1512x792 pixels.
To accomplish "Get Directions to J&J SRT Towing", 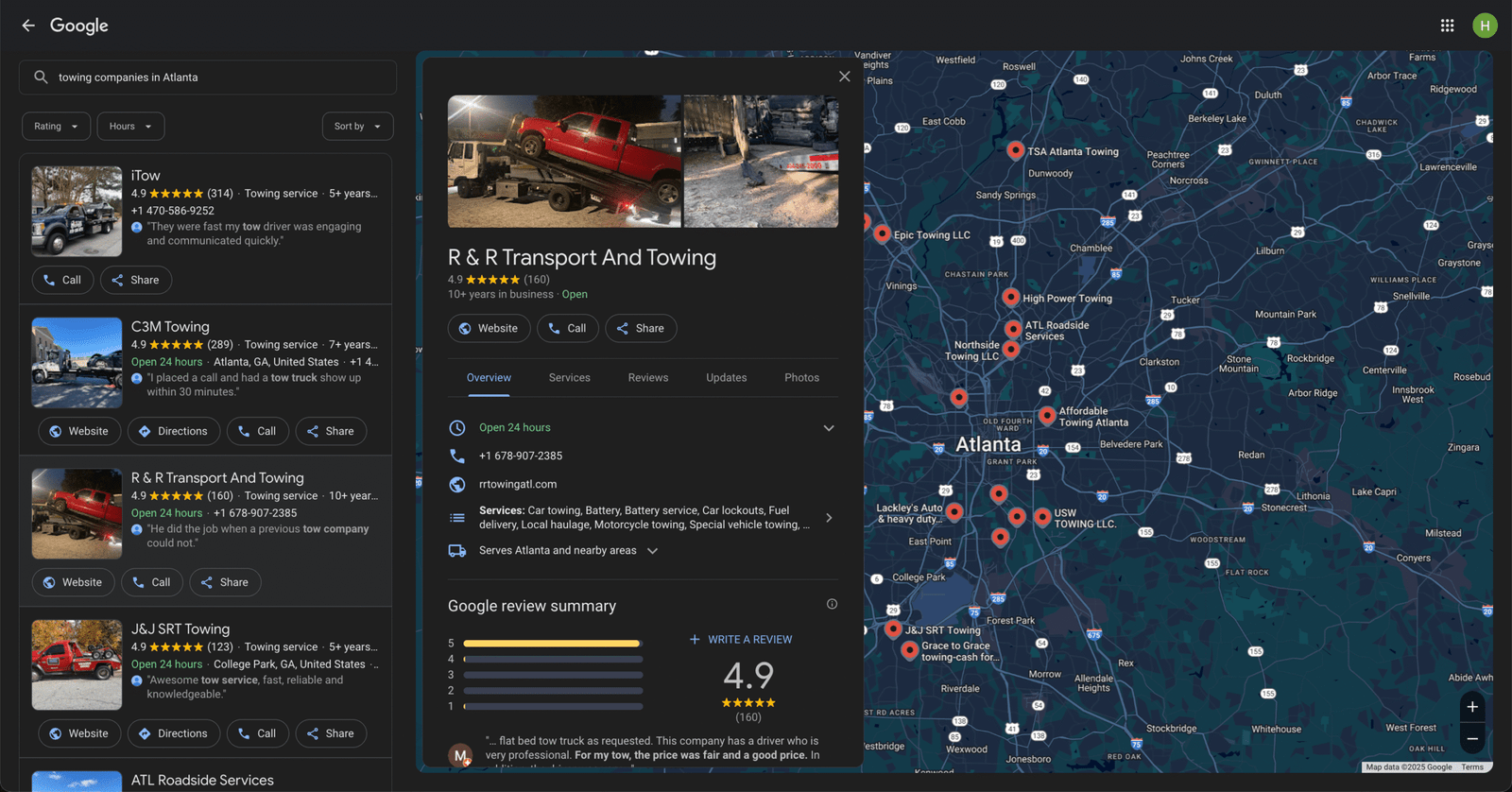I will tap(174, 733).
